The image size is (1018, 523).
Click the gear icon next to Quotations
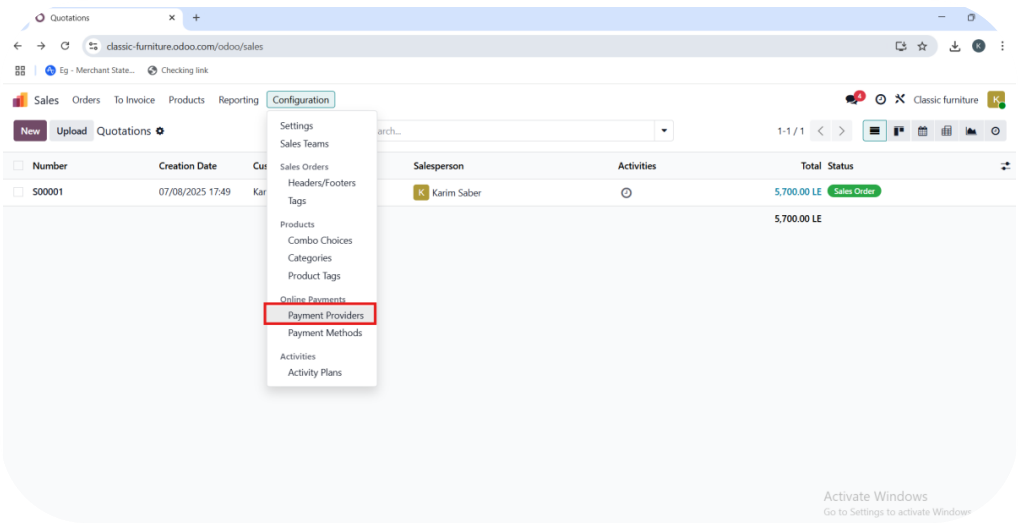160,131
